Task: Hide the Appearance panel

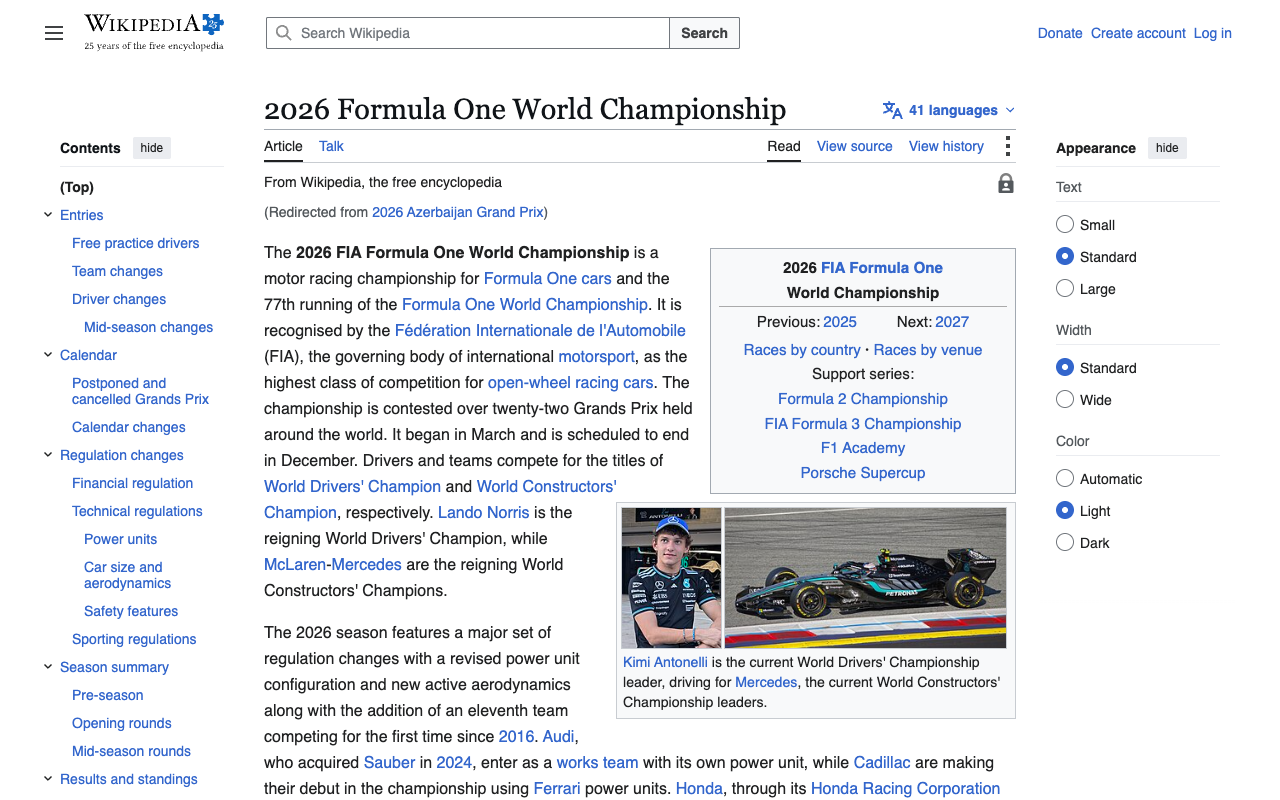Action: (x=1167, y=148)
